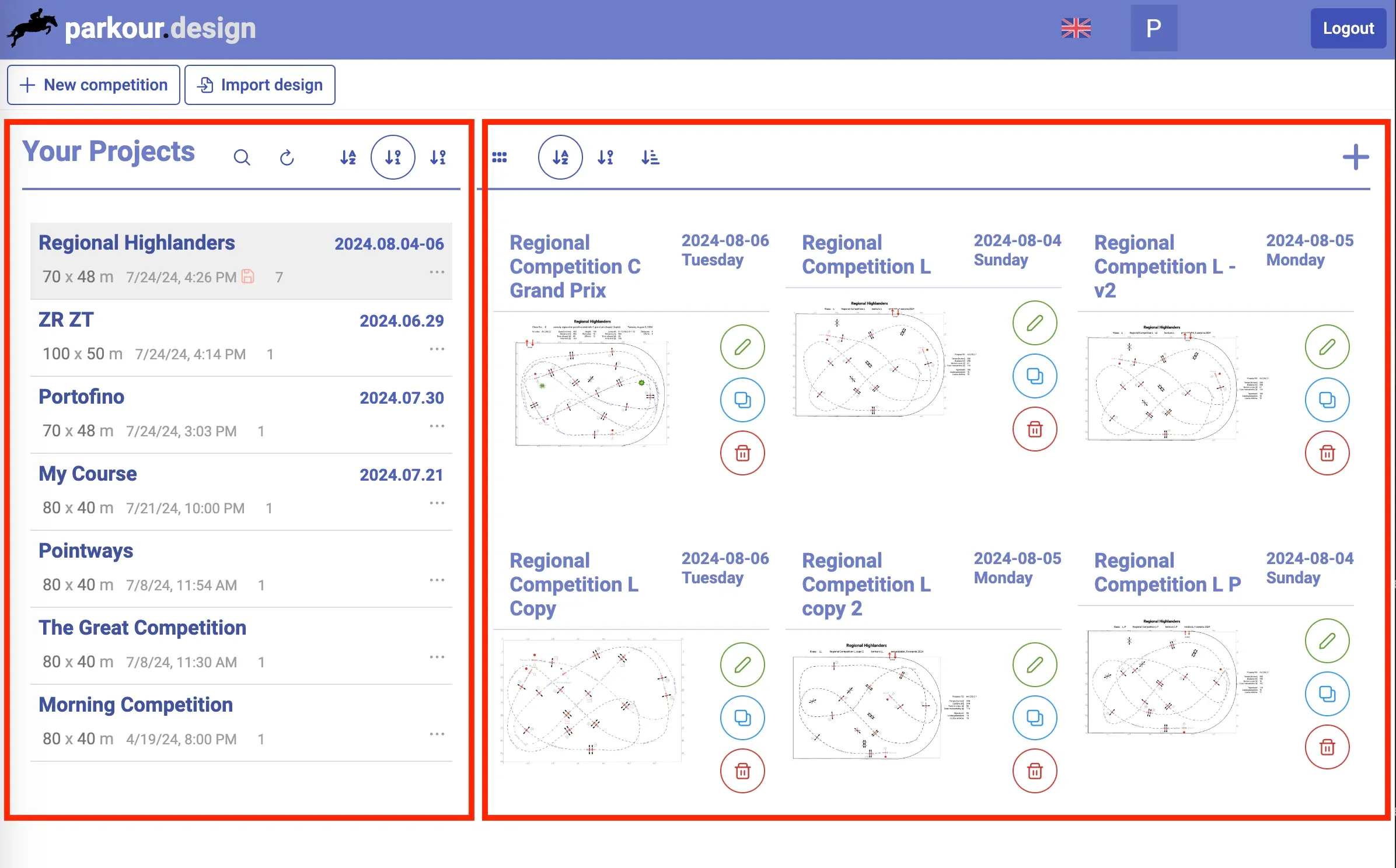Open the language selector UK flag
Image resolution: width=1396 pixels, height=868 pixels.
[x=1076, y=28]
